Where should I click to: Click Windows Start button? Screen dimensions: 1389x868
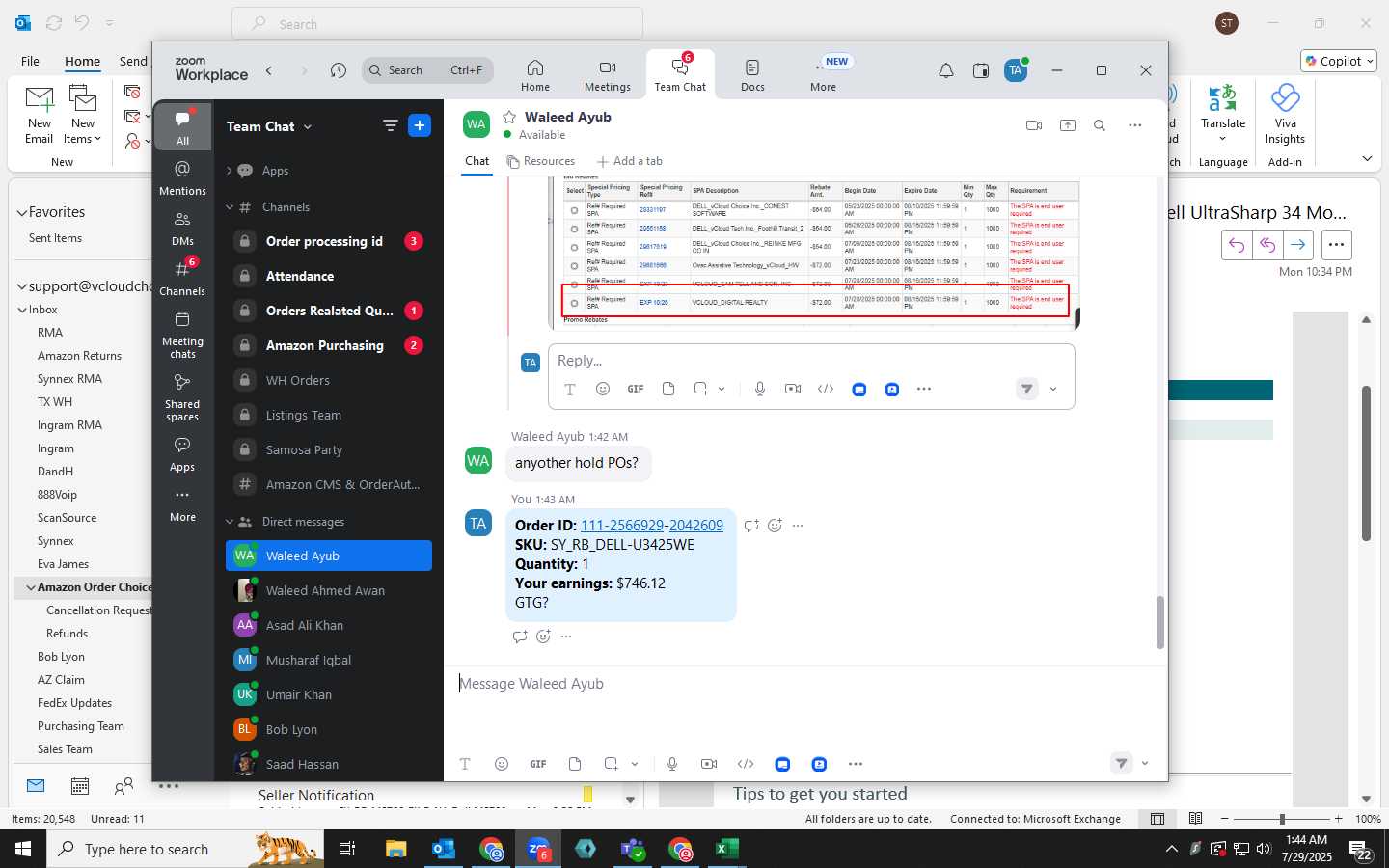(x=23, y=849)
